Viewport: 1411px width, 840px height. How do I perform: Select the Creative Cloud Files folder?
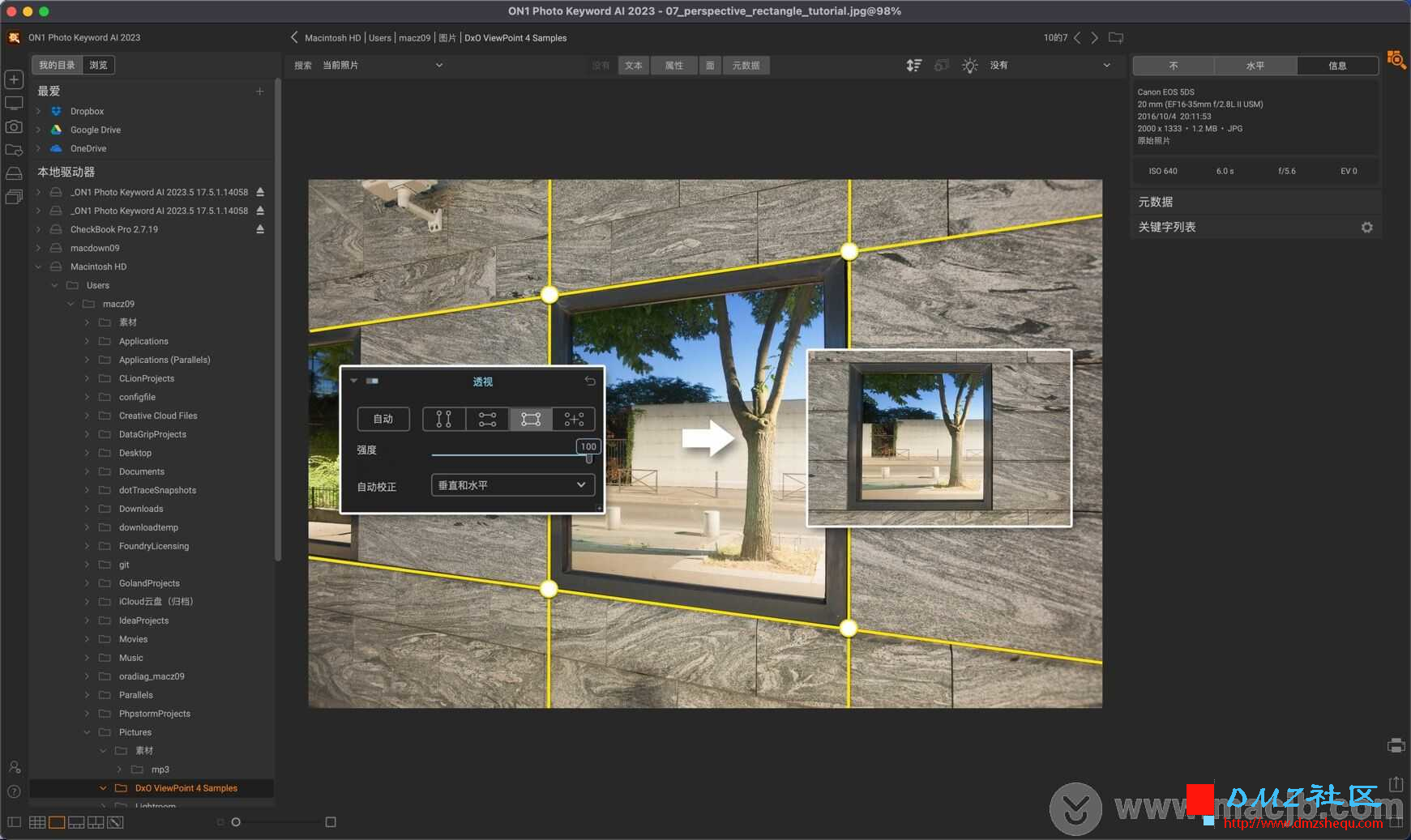(x=158, y=416)
